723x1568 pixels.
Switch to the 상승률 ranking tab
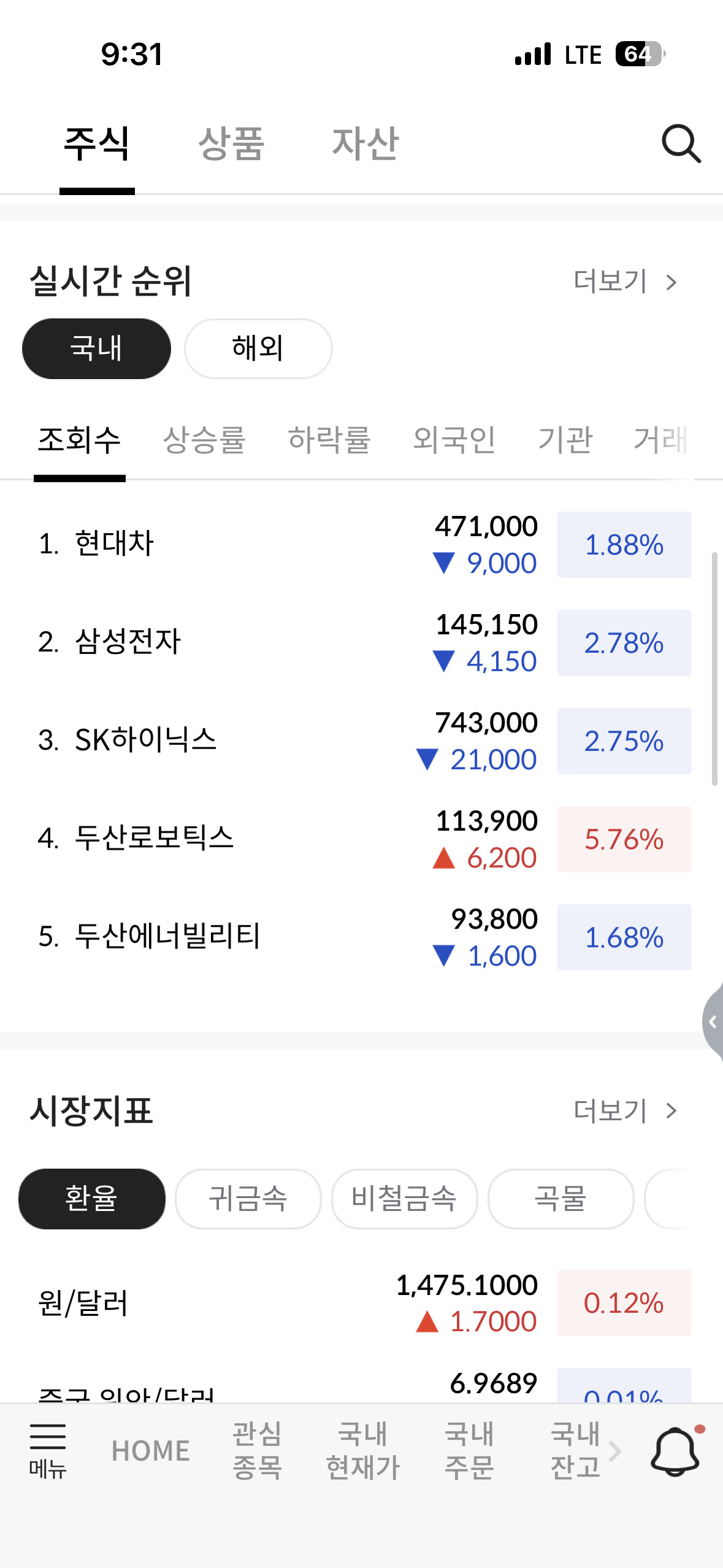click(204, 440)
